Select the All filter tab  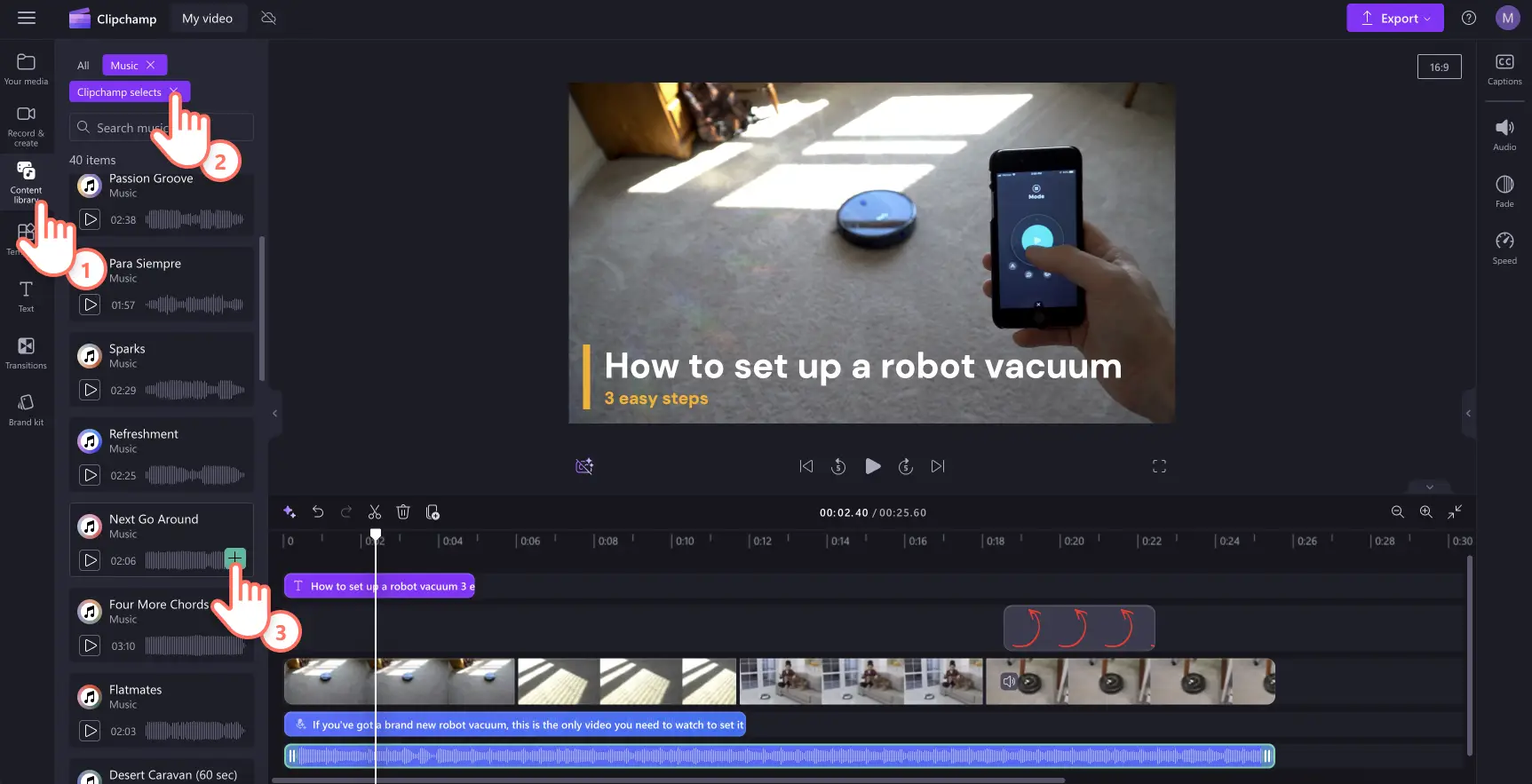[x=83, y=65]
